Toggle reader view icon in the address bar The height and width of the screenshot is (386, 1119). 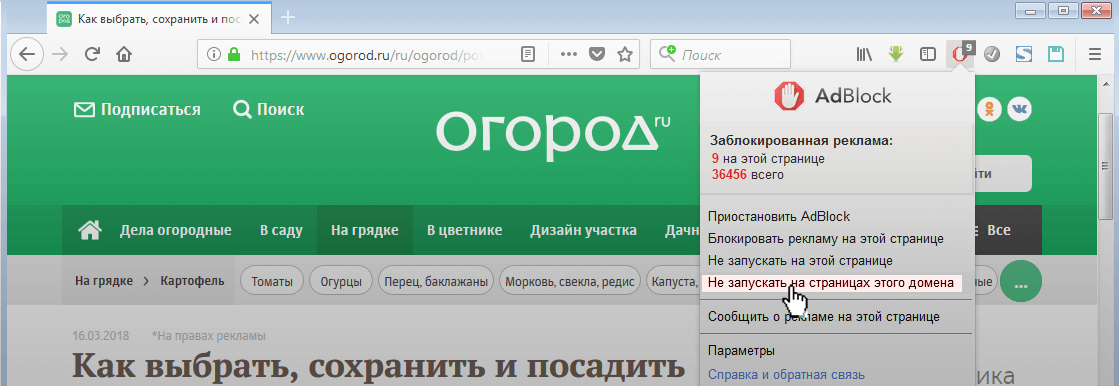coord(528,54)
